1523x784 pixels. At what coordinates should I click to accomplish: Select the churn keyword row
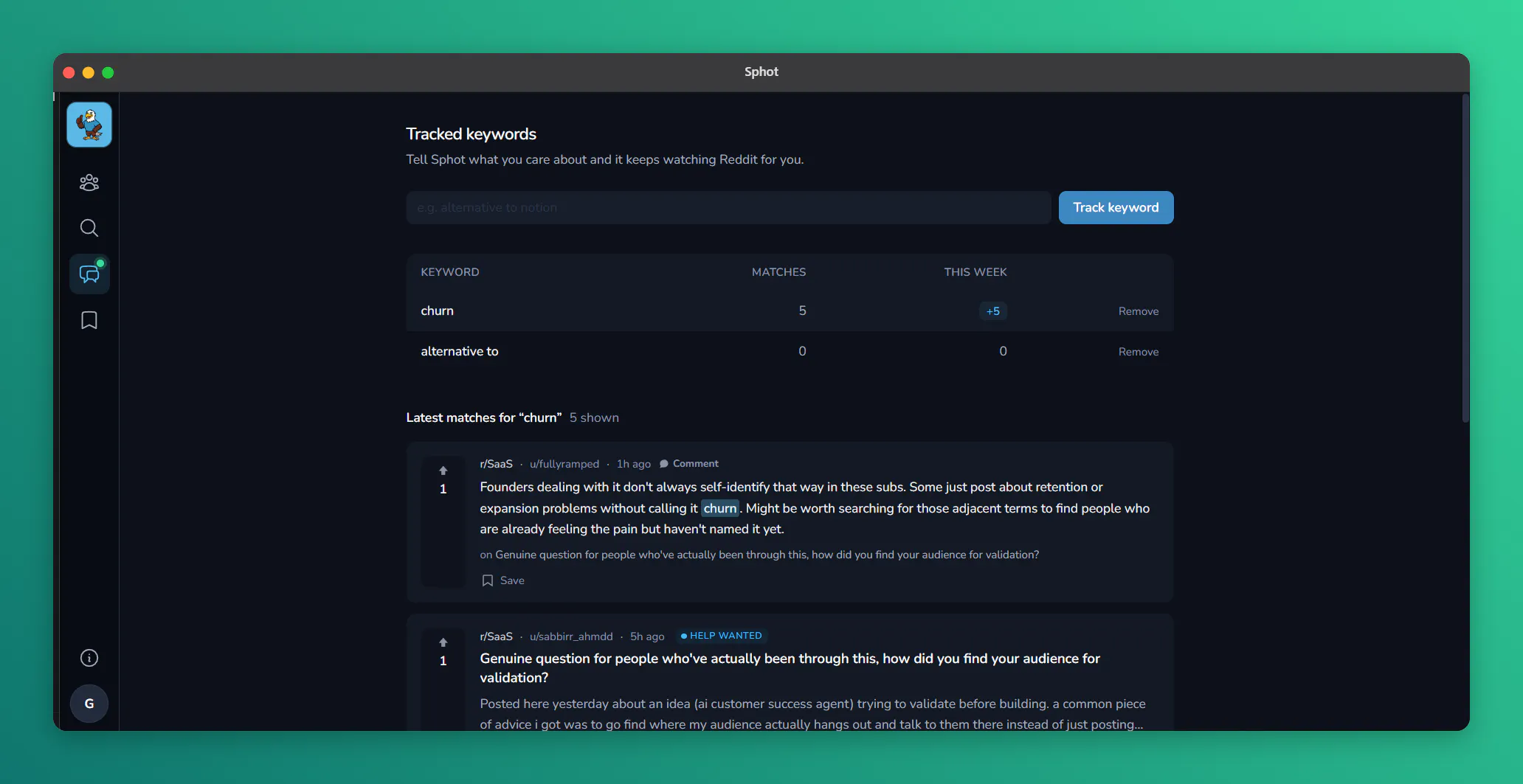click(x=790, y=311)
